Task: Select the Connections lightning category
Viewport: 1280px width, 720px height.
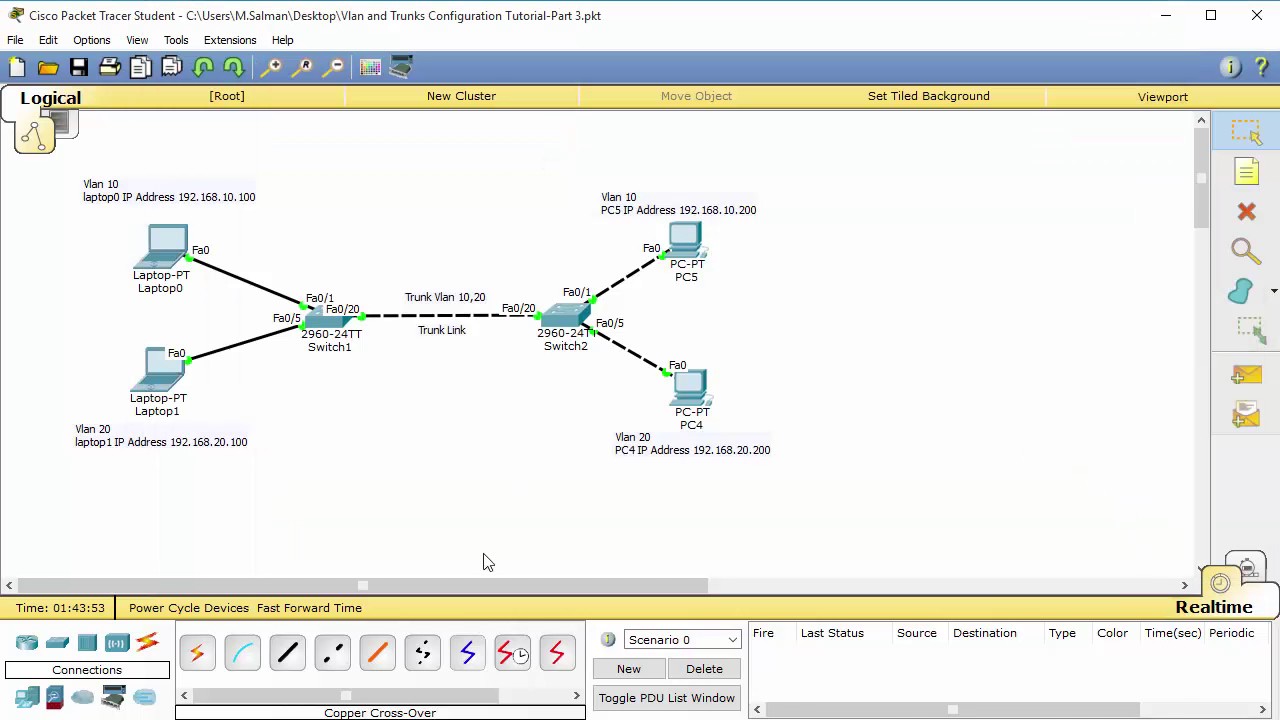Action: 147,642
